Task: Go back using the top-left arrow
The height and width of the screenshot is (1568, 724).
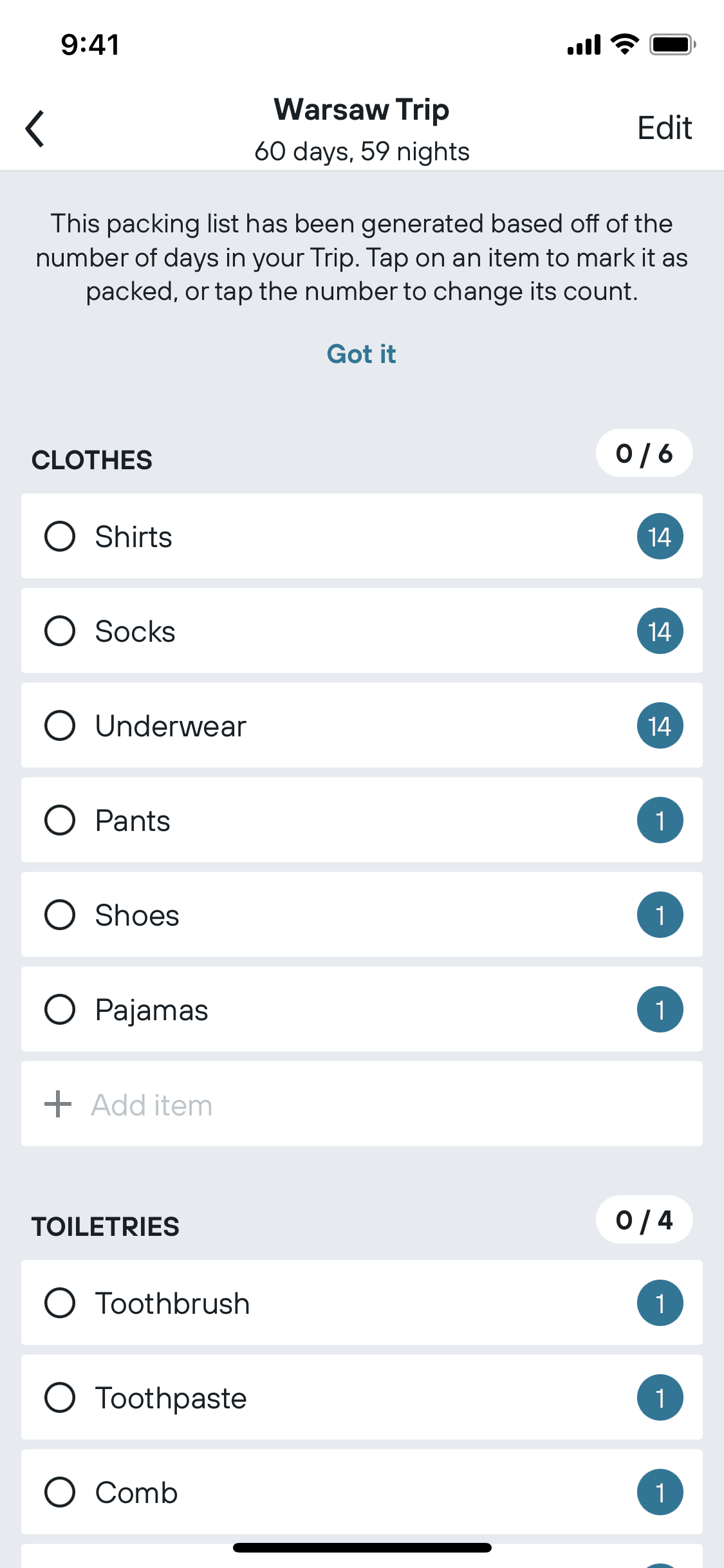Action: coord(35,129)
